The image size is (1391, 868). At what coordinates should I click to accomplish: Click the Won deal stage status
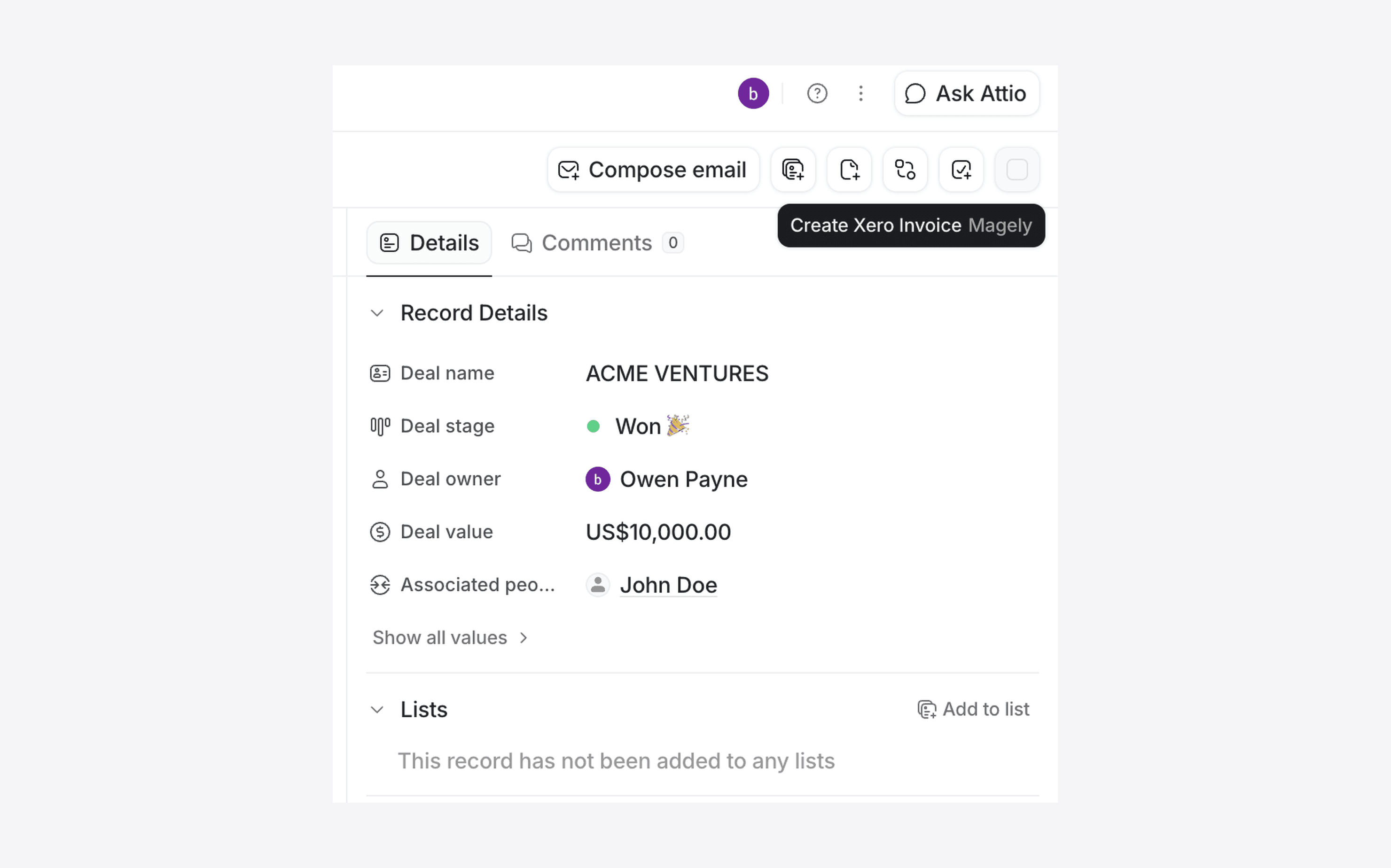(638, 426)
